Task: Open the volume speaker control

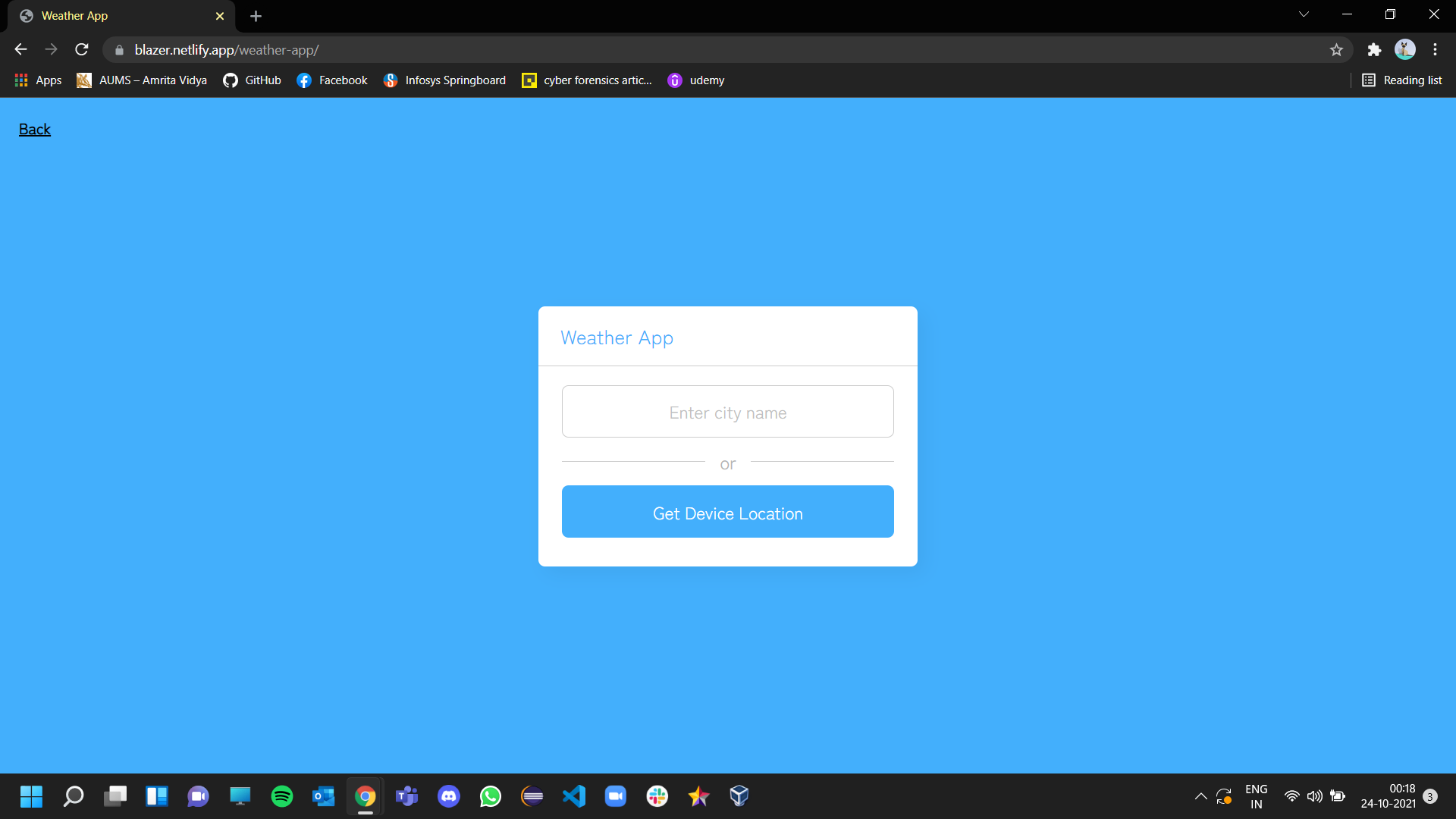Action: tap(1314, 796)
